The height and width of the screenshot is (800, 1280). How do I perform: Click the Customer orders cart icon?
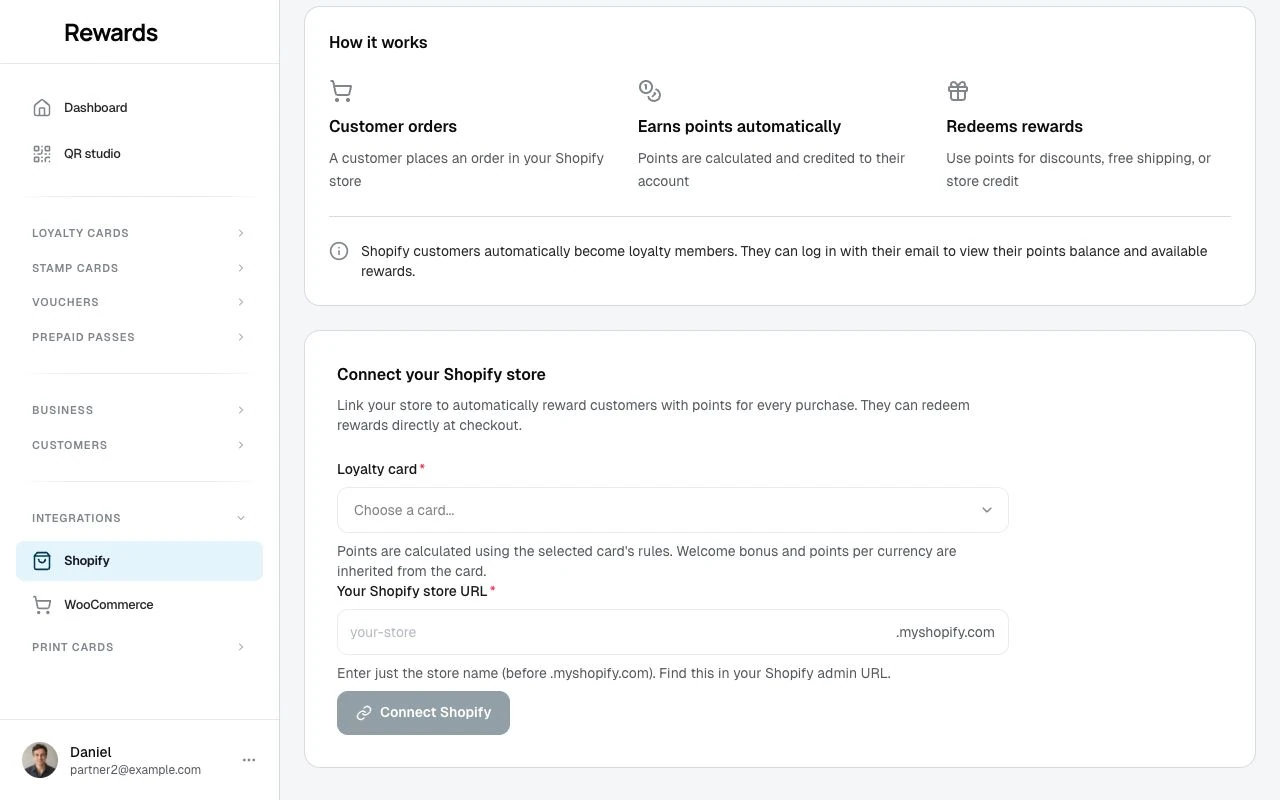(341, 92)
